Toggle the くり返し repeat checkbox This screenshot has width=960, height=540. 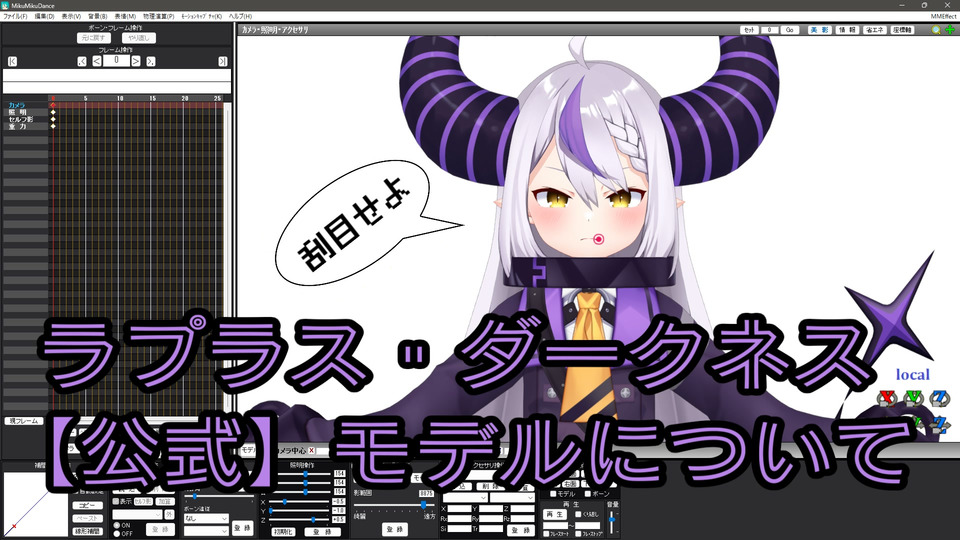(578, 514)
